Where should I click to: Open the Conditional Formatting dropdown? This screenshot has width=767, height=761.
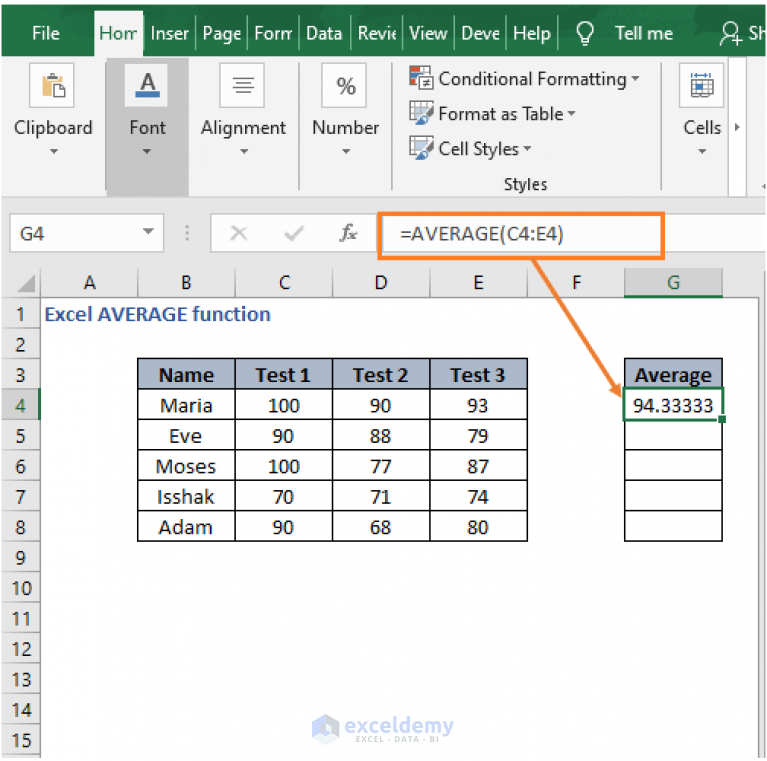coord(635,78)
